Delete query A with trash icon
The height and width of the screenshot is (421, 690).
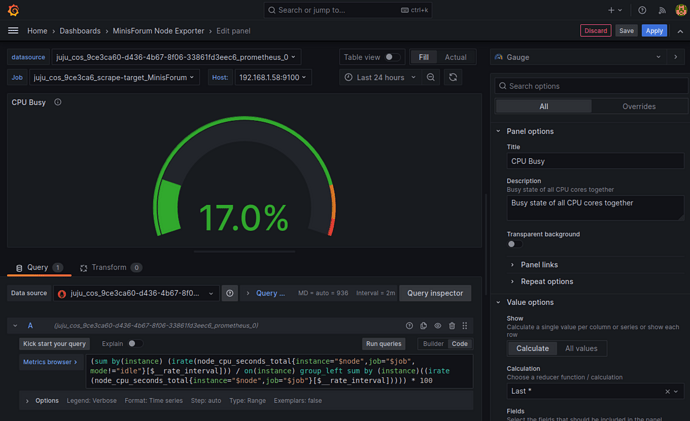coord(451,326)
